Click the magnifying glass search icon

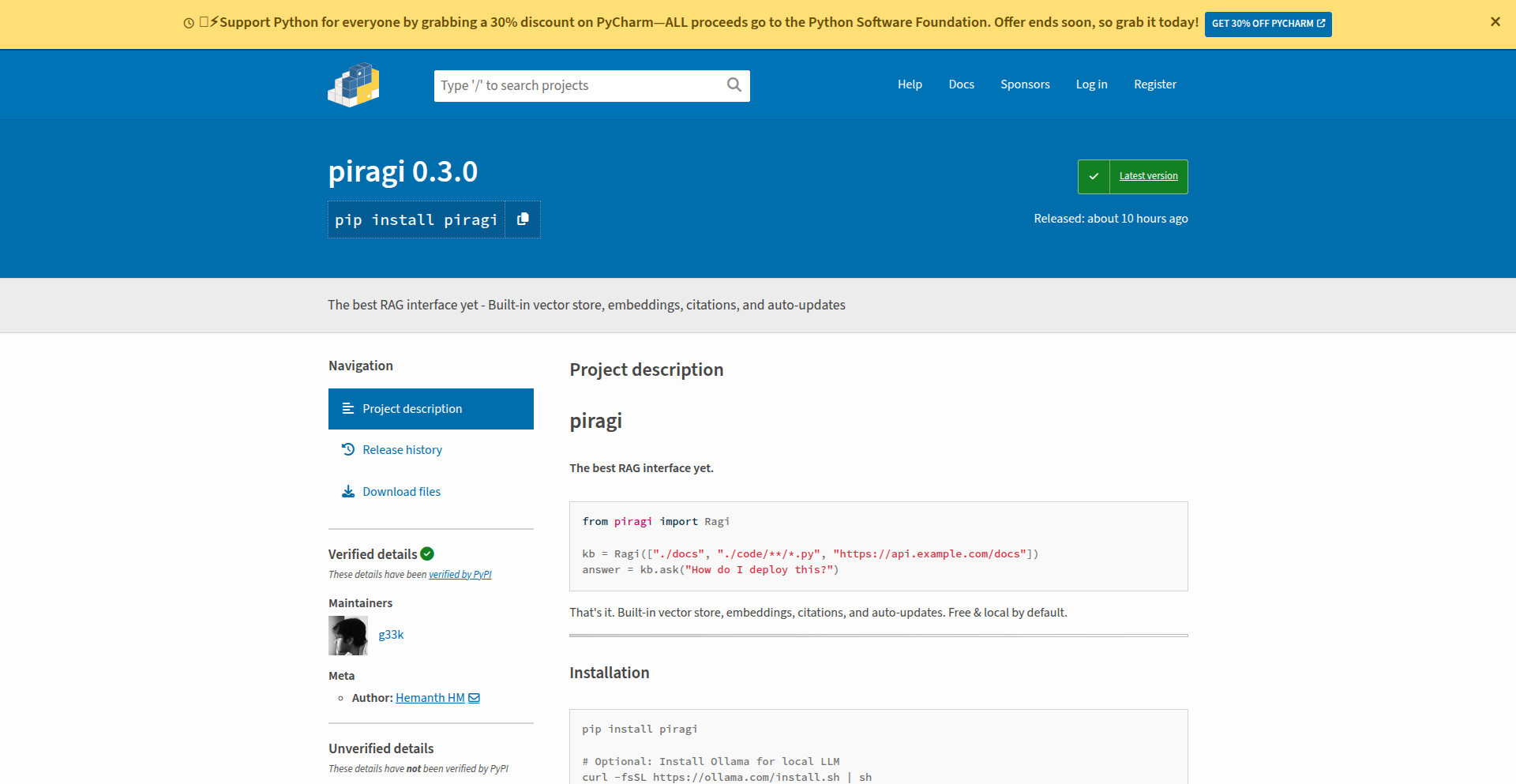tap(734, 85)
